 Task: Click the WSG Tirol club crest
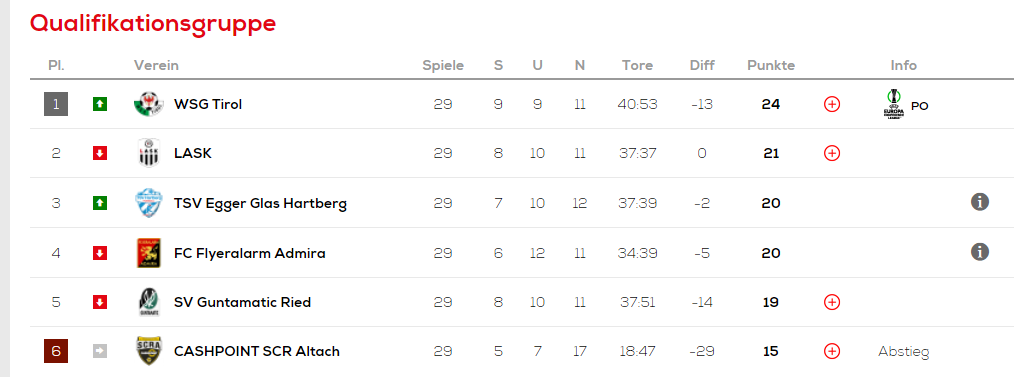coord(149,104)
